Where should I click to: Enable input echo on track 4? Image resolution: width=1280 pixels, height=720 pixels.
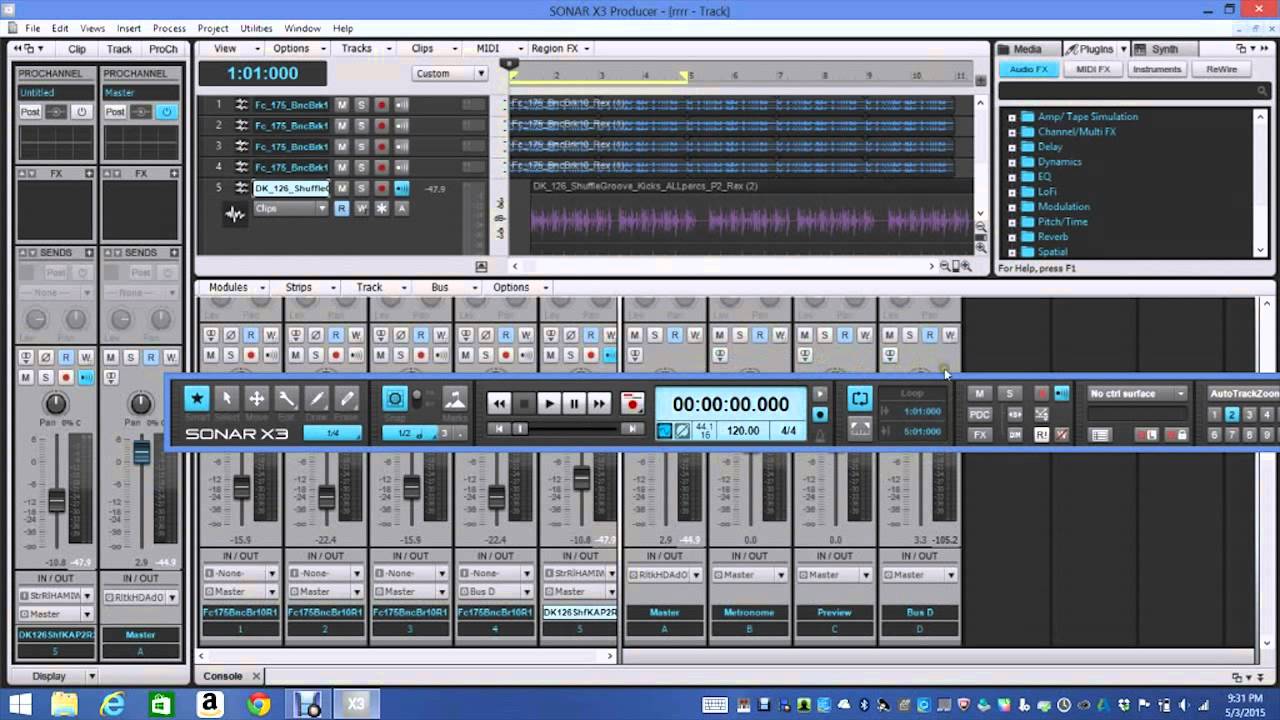pos(401,167)
